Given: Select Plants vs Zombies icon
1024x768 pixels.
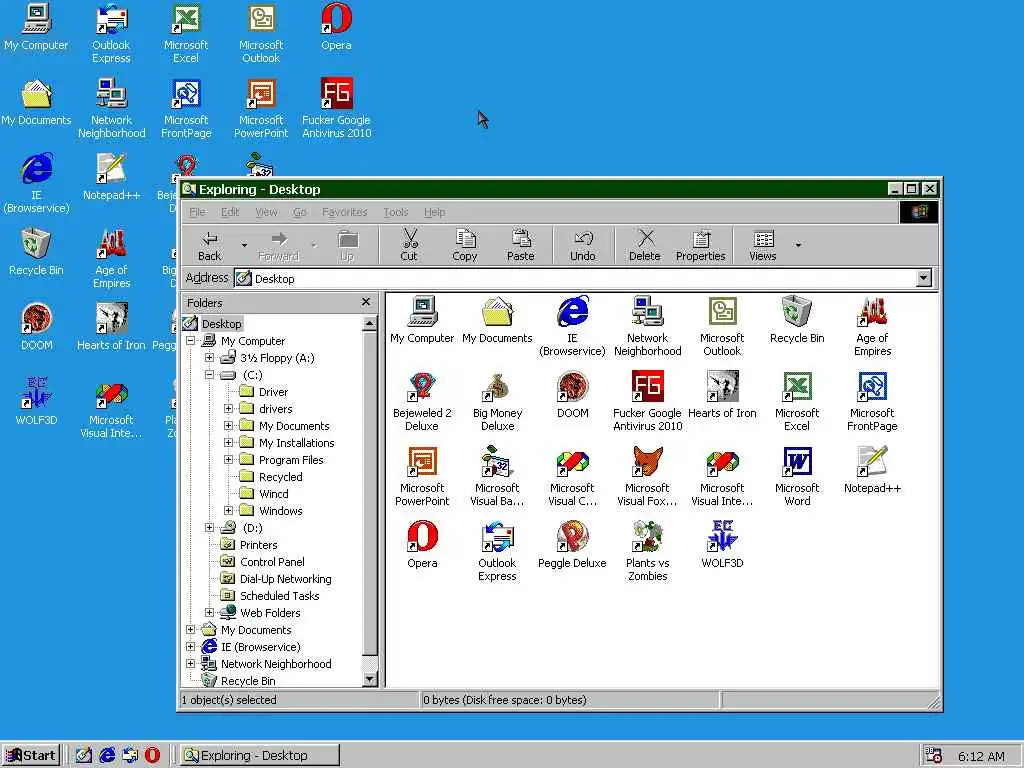Looking at the screenshot, I should [x=647, y=551].
